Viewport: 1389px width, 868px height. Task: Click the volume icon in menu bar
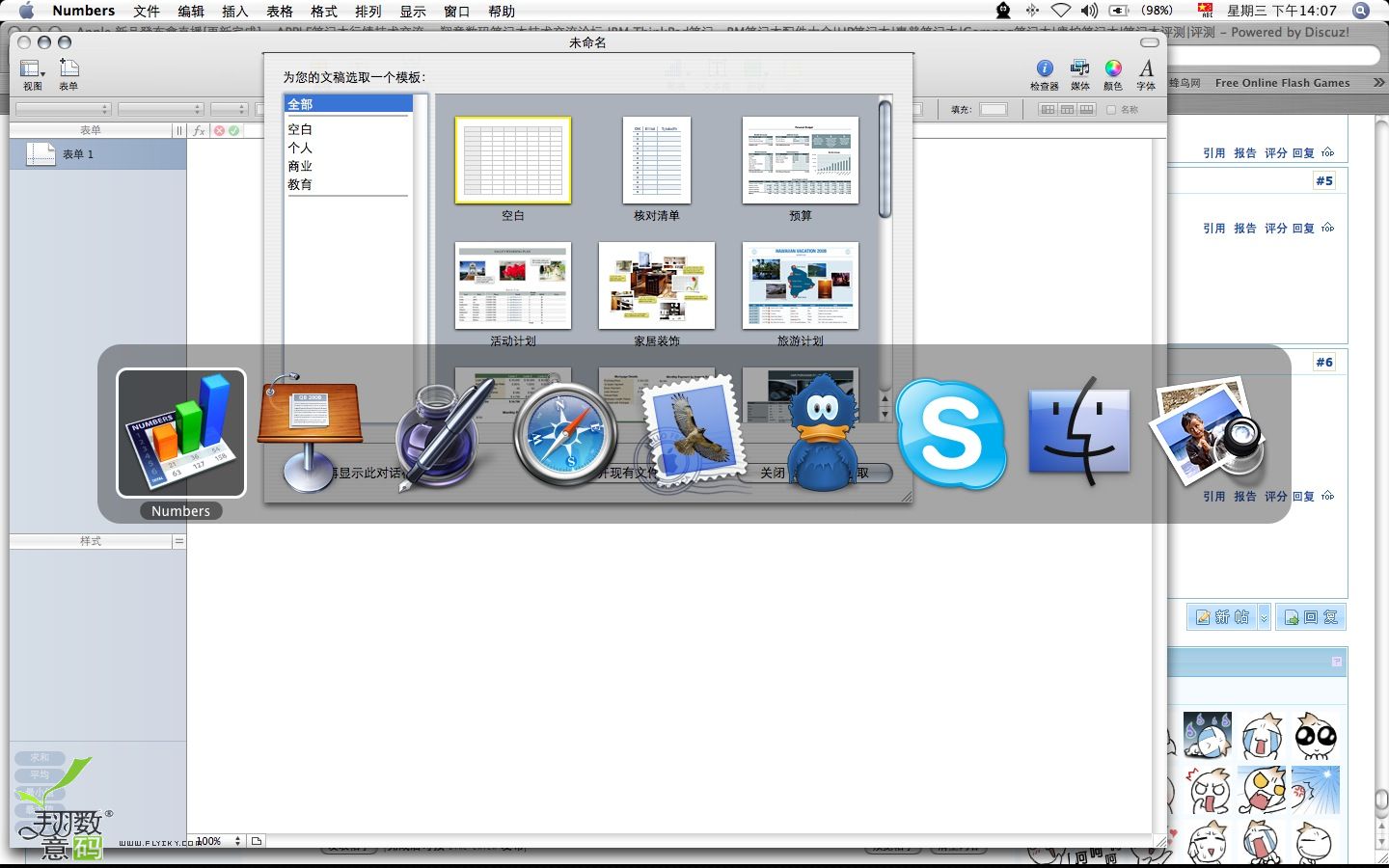pyautogui.click(x=1089, y=11)
